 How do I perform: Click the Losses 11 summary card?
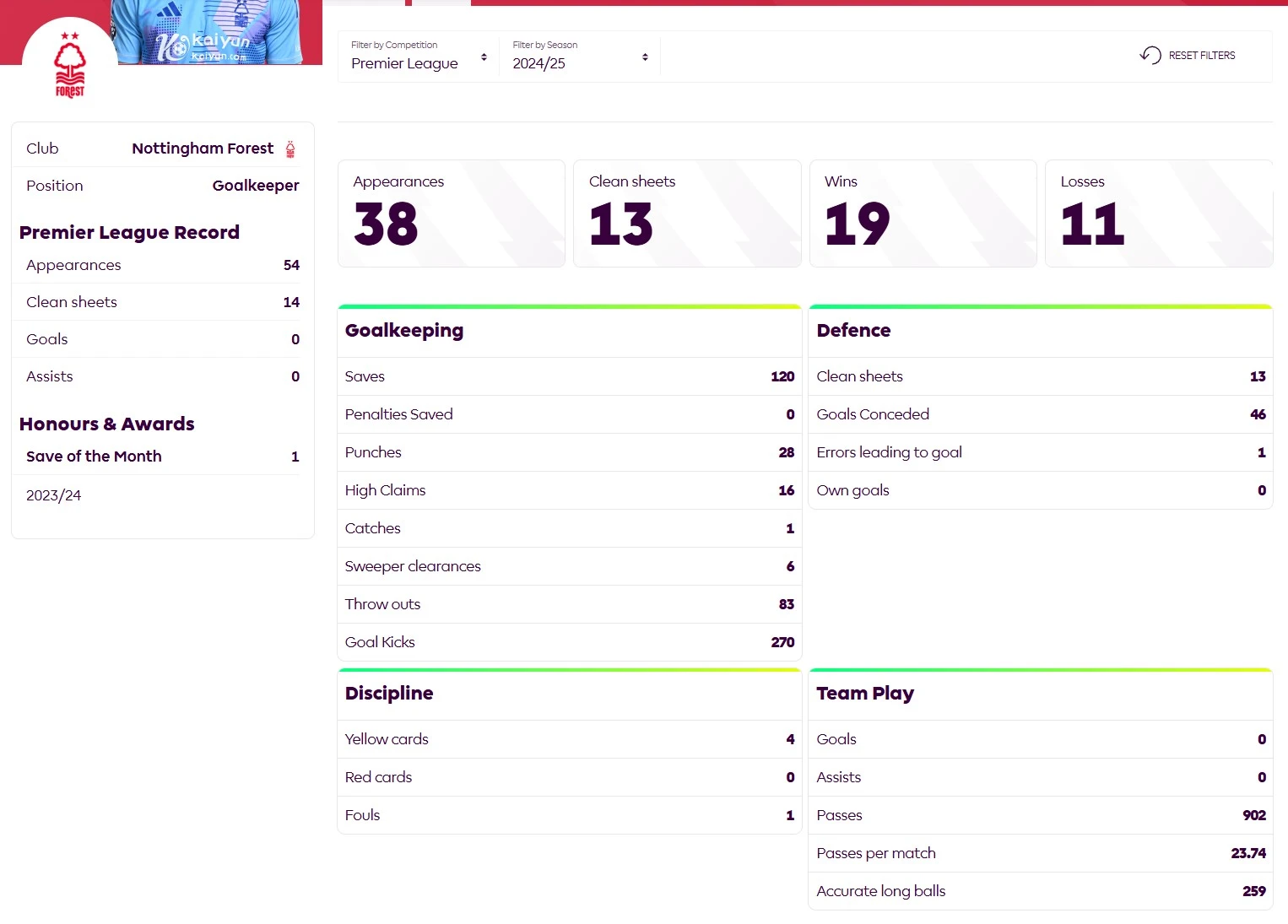1158,213
